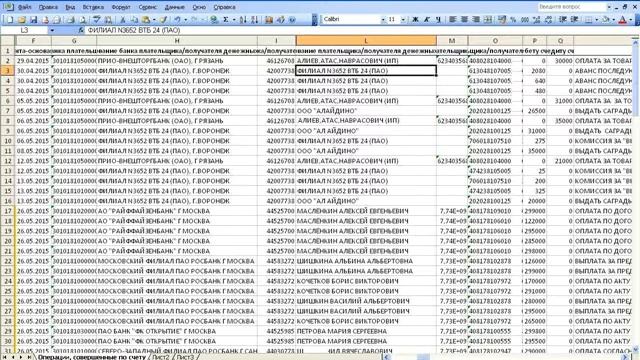Apply fill color paint bucket
640x360 pixels.
606,20
